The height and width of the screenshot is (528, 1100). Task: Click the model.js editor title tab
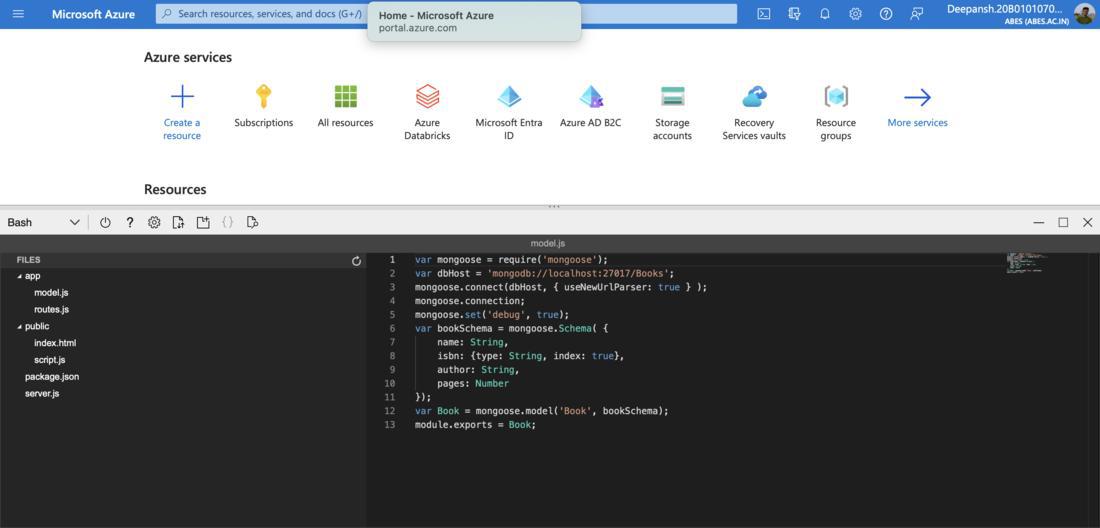pos(548,243)
